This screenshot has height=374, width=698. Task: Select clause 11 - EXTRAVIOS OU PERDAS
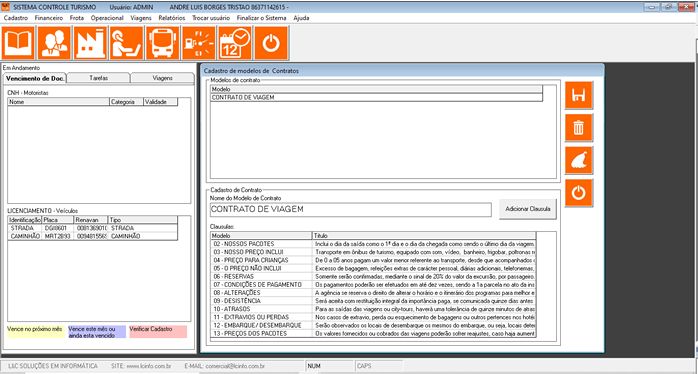pyautogui.click(x=373, y=317)
